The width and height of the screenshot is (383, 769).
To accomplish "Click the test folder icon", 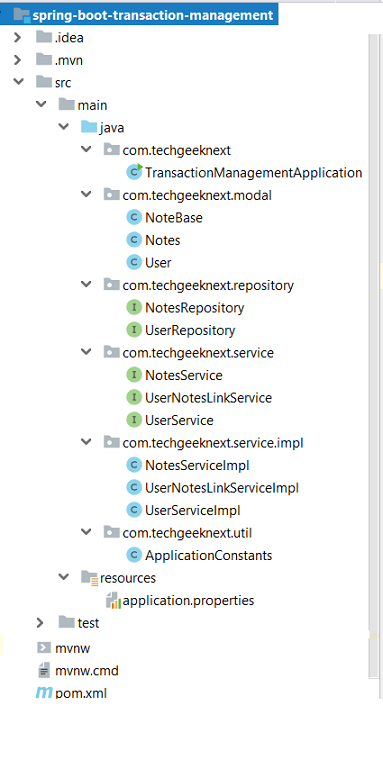I will coord(66,622).
